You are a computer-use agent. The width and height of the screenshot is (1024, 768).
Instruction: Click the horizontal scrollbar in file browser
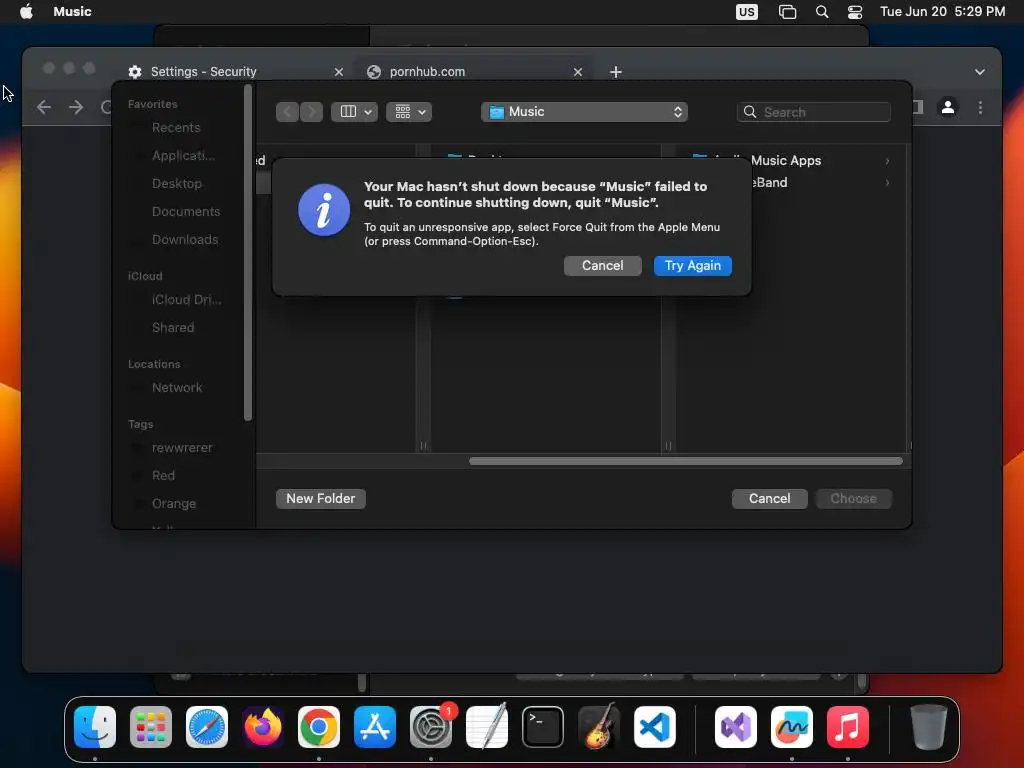pyautogui.click(x=686, y=461)
